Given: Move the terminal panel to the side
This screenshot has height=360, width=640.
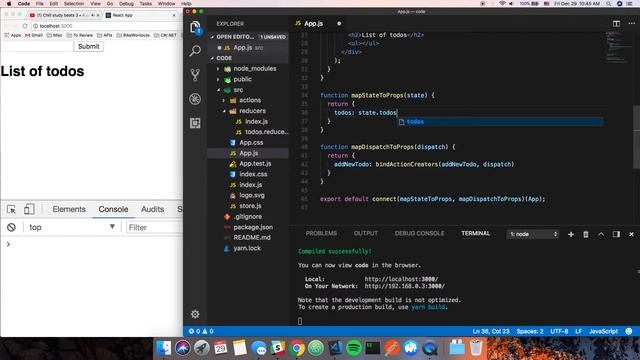Looking at the screenshot, I should [616, 234].
